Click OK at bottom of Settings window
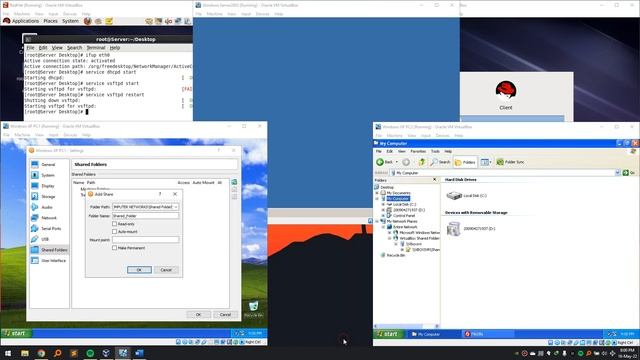640x360 pixels. click(x=198, y=315)
